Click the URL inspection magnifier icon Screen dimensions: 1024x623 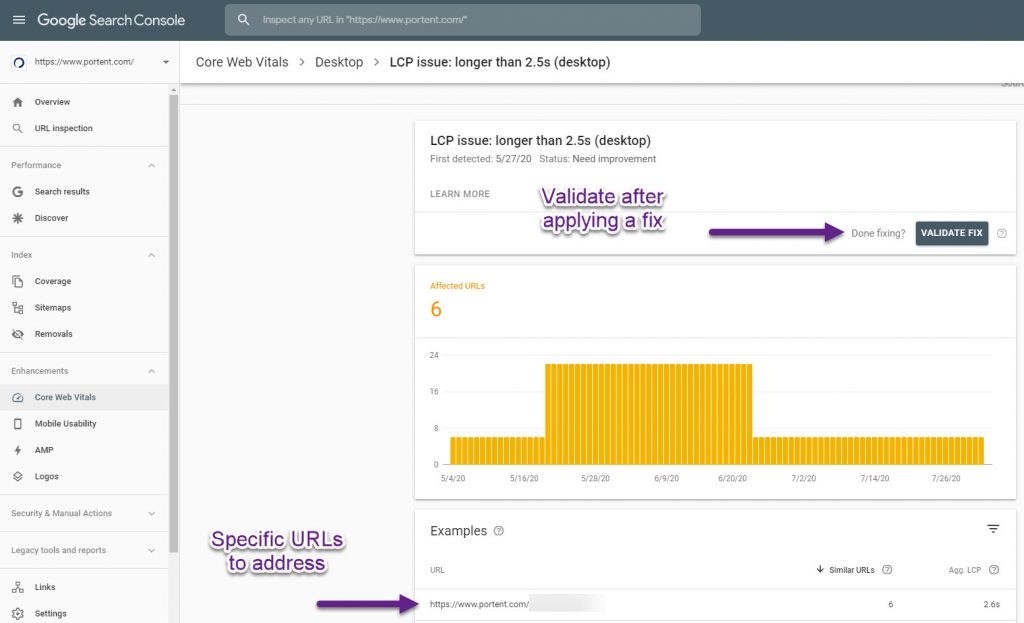(18, 128)
